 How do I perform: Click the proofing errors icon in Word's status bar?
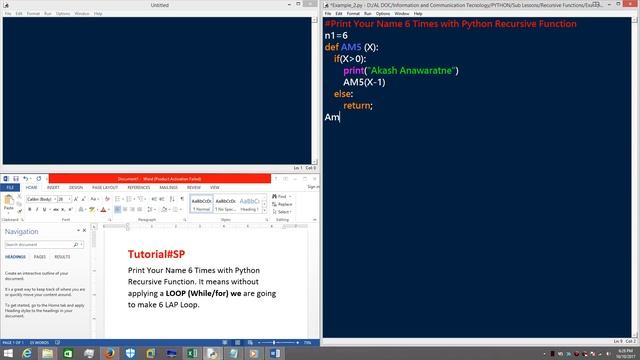pyautogui.click(x=58, y=342)
